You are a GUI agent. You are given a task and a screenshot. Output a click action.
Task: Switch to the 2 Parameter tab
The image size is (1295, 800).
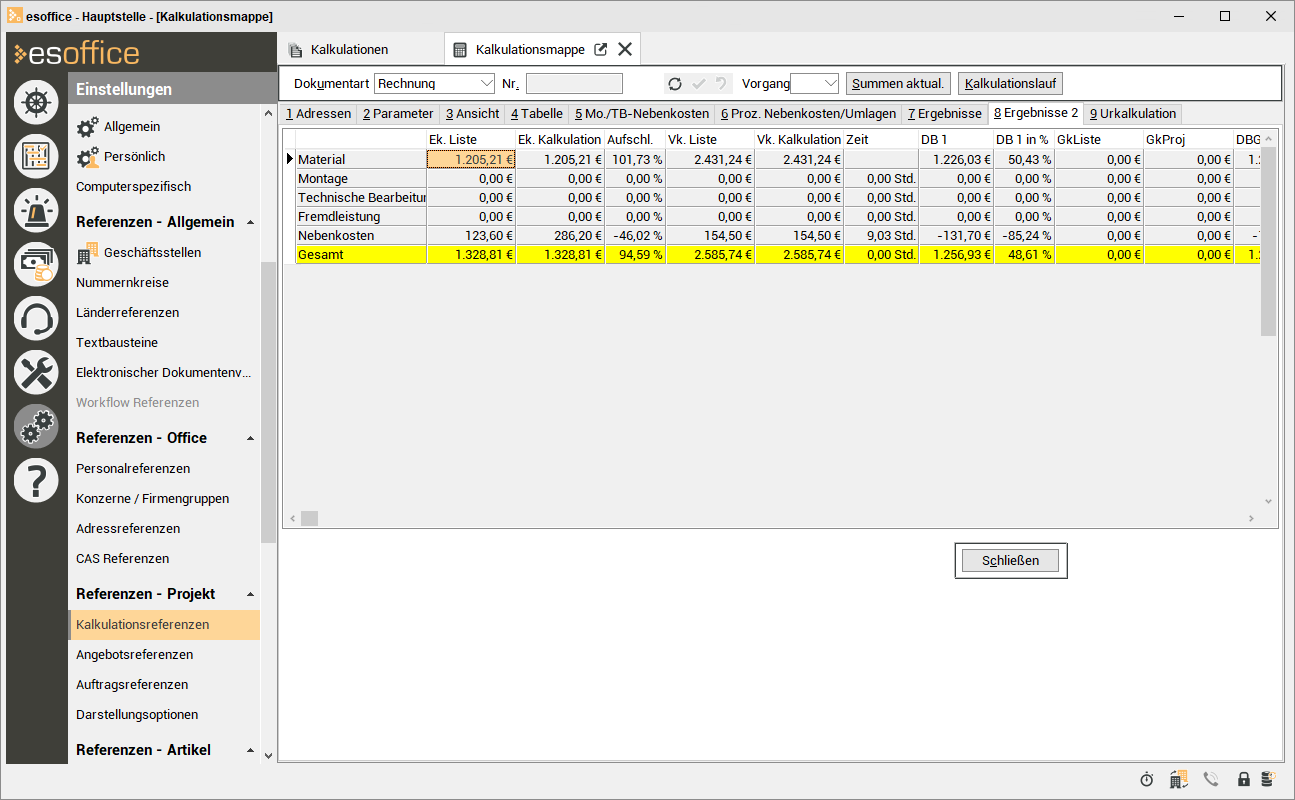pos(398,114)
